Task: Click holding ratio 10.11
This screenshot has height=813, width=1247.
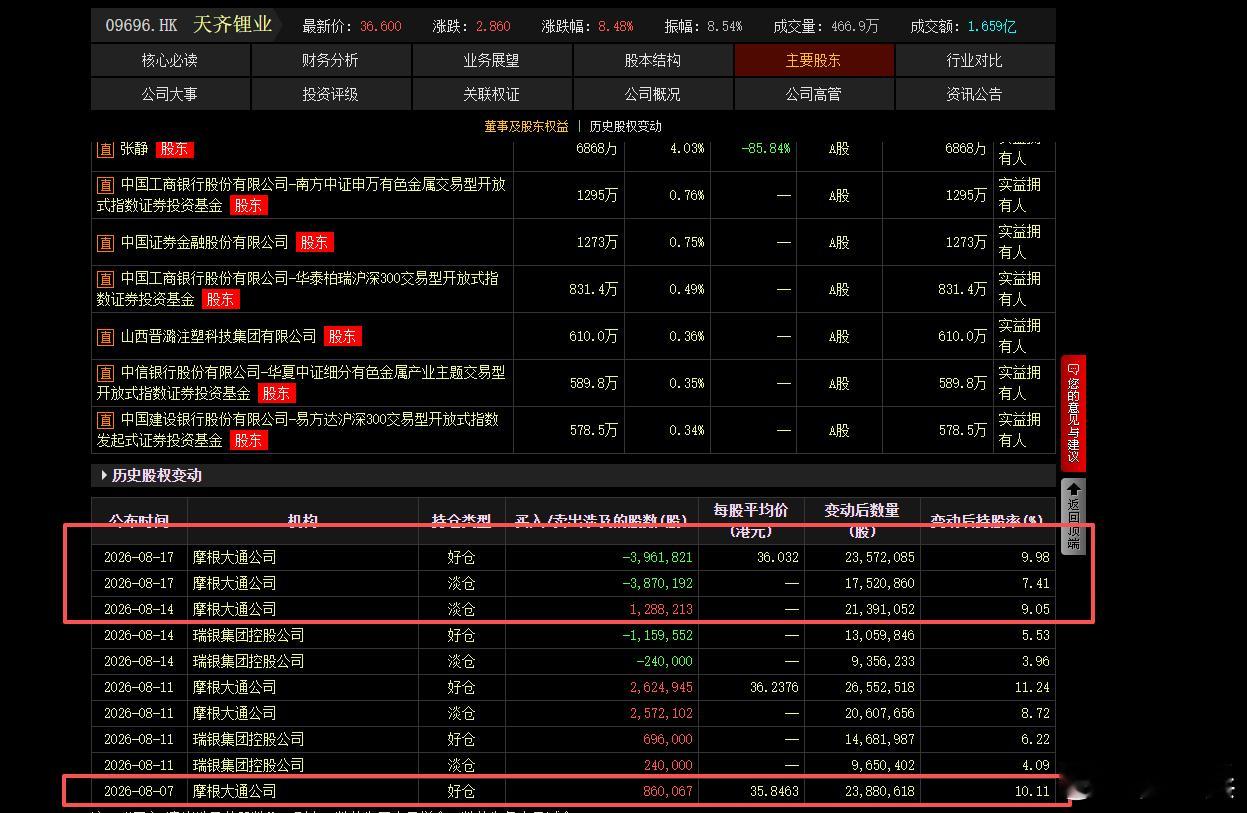Action: point(1032,791)
